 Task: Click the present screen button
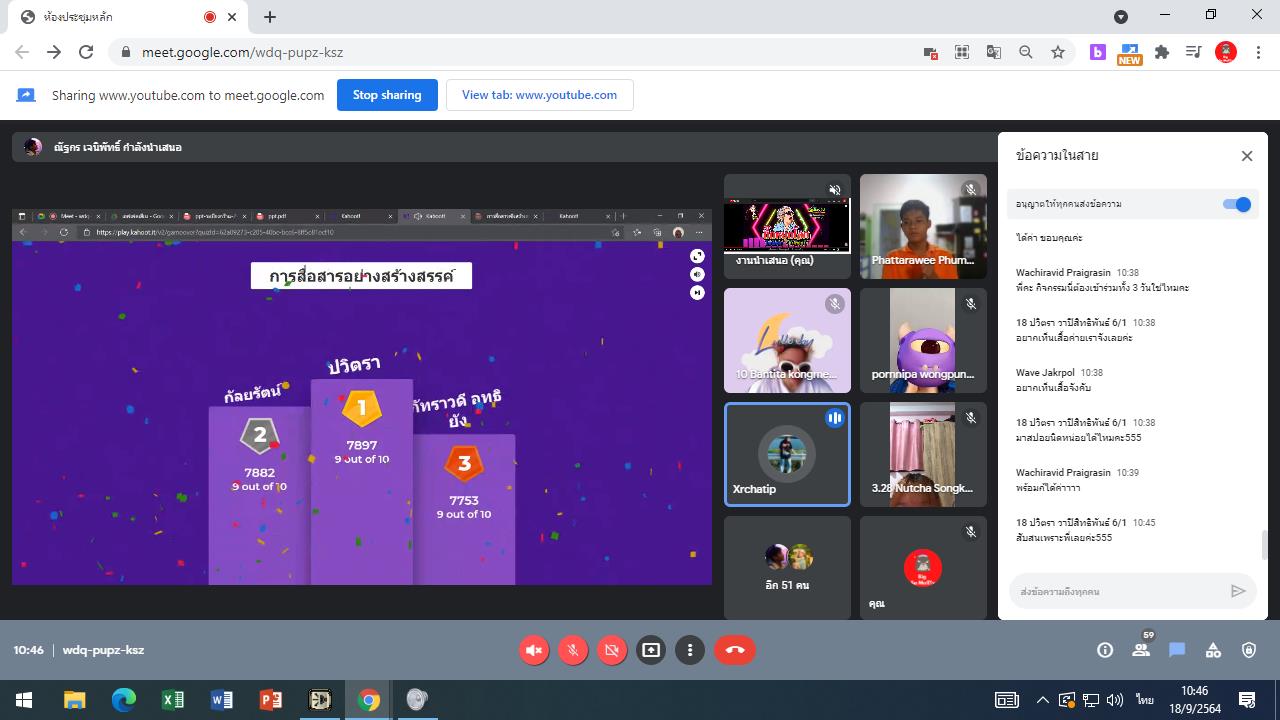click(651, 650)
